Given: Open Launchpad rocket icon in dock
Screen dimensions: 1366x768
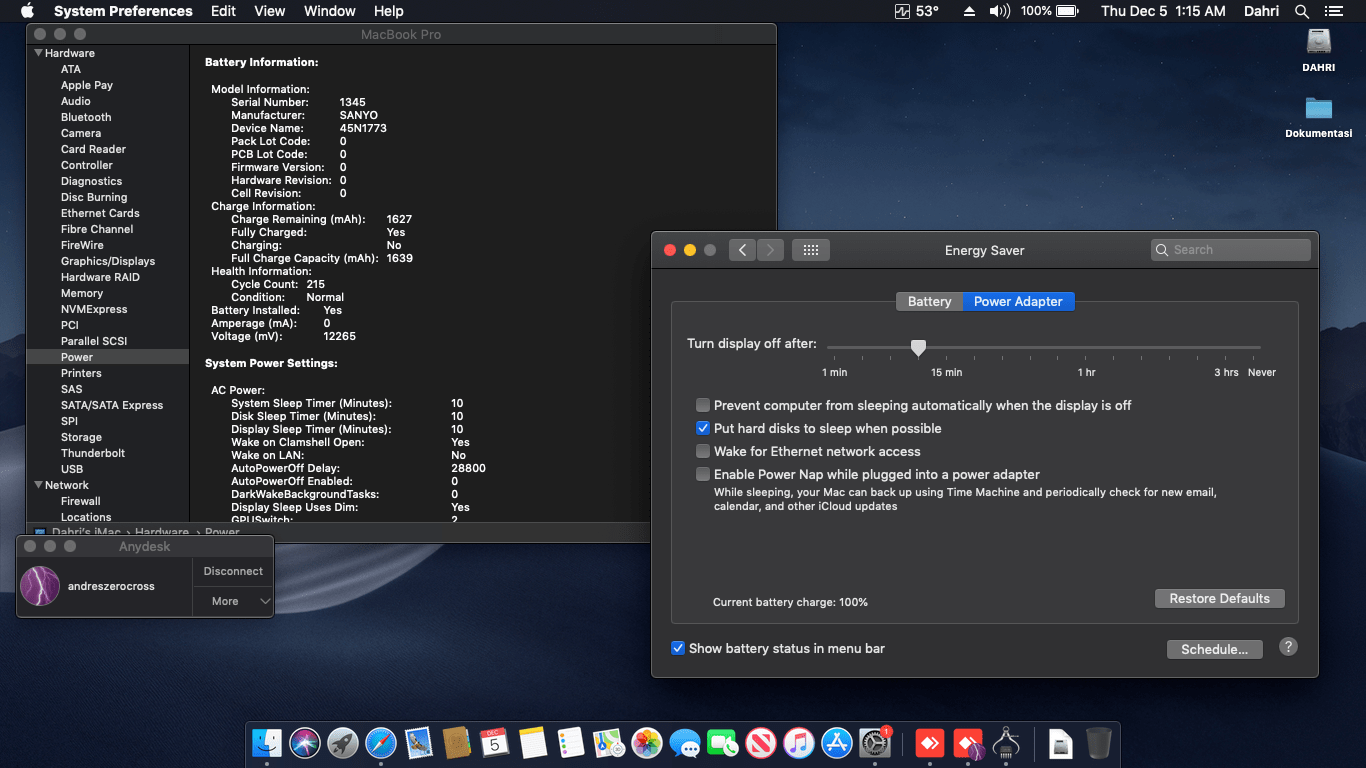Looking at the screenshot, I should click(x=343, y=743).
